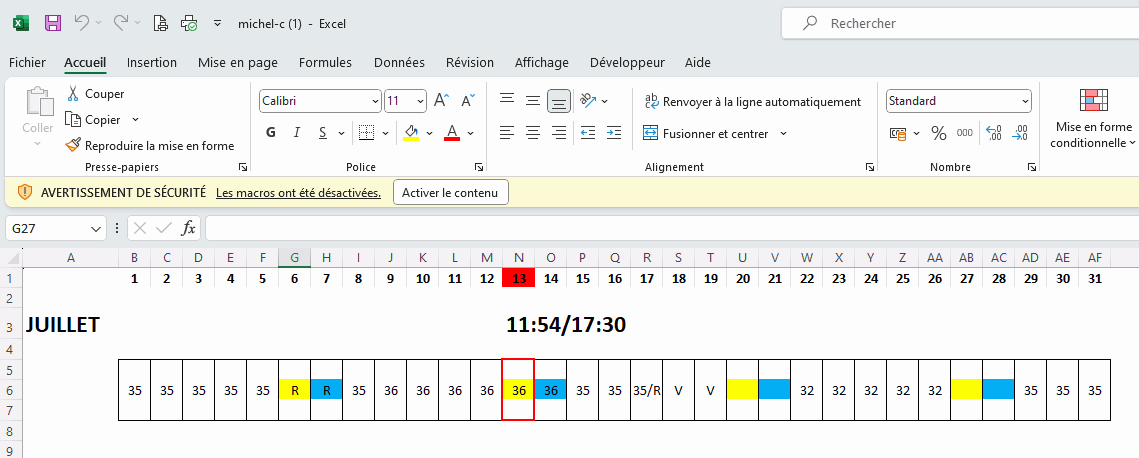The height and width of the screenshot is (458, 1139).
Task: Center text horizontally
Action: [x=533, y=133]
